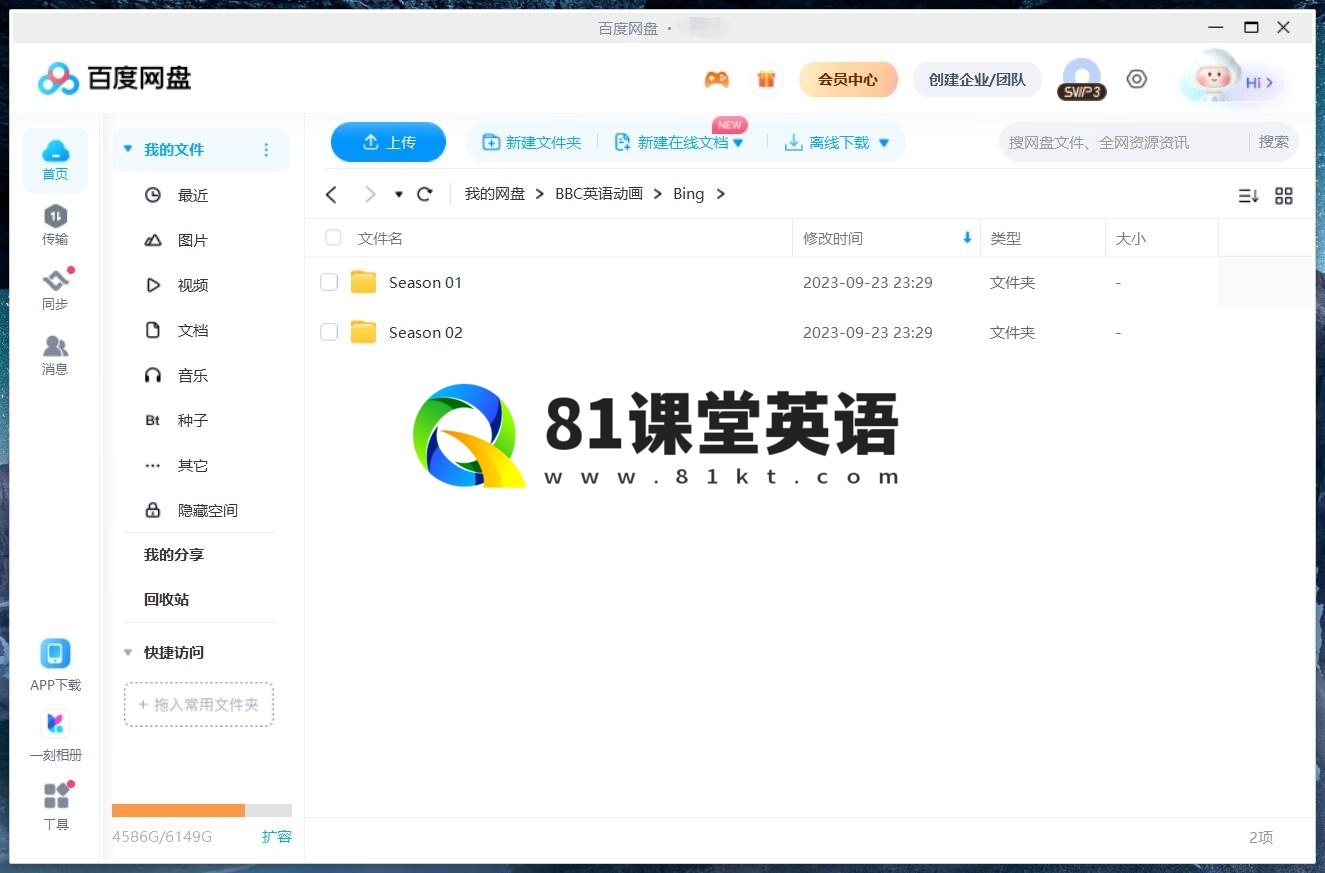Viewport: 1325px width, 873px height.
Task: Click the 4586G/6149G storage text
Action: pyautogui.click(x=162, y=836)
